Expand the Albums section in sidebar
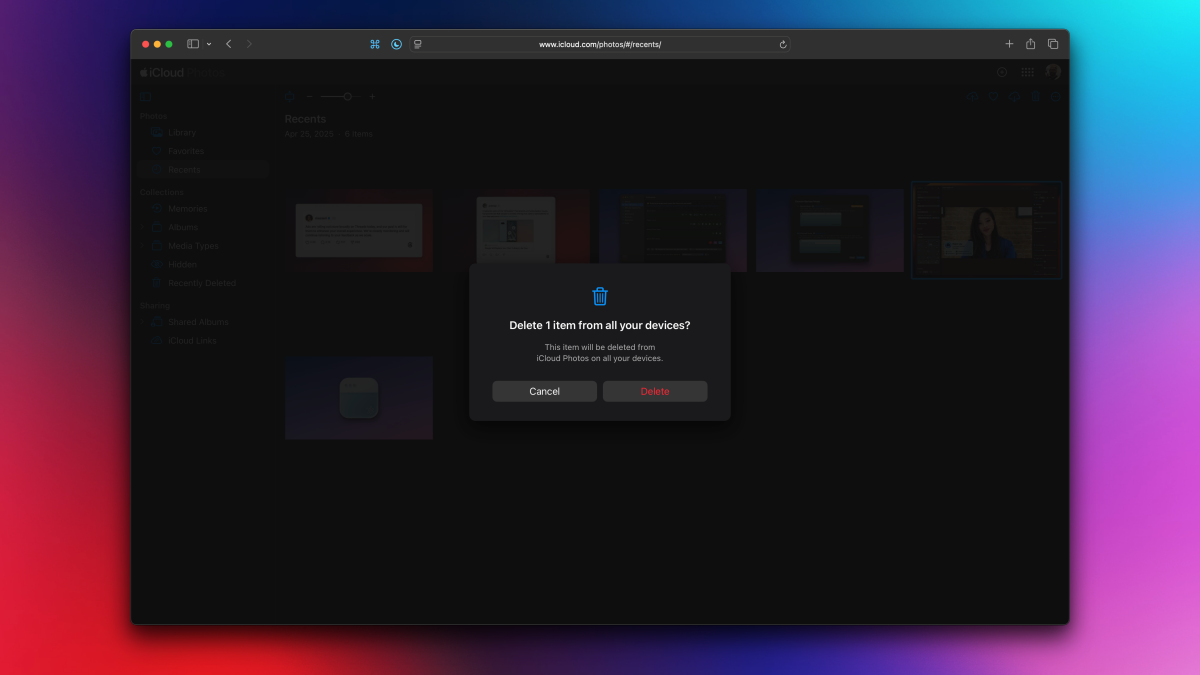The width and height of the screenshot is (1200, 675). pos(144,227)
